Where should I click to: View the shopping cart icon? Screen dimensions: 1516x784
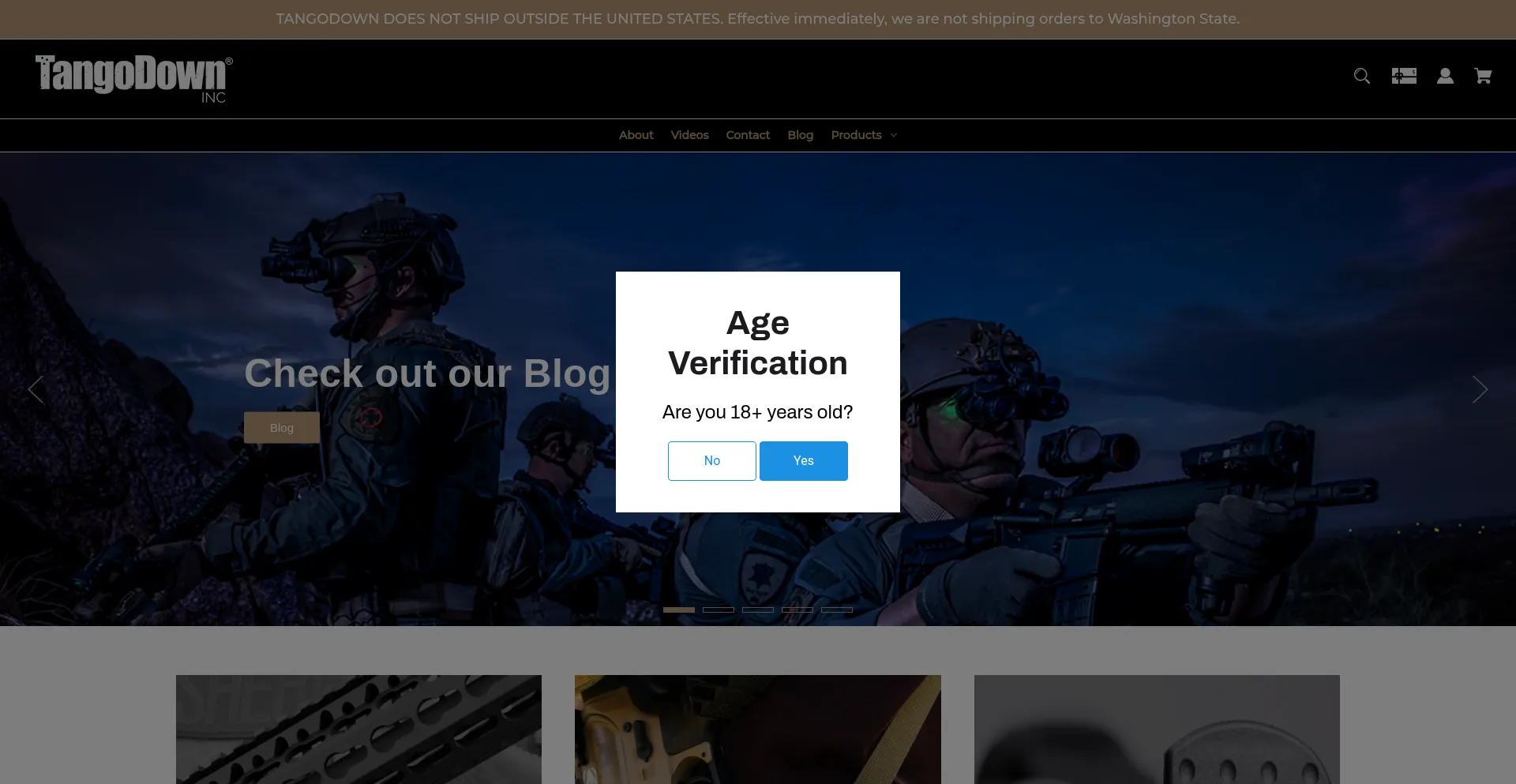coord(1482,76)
